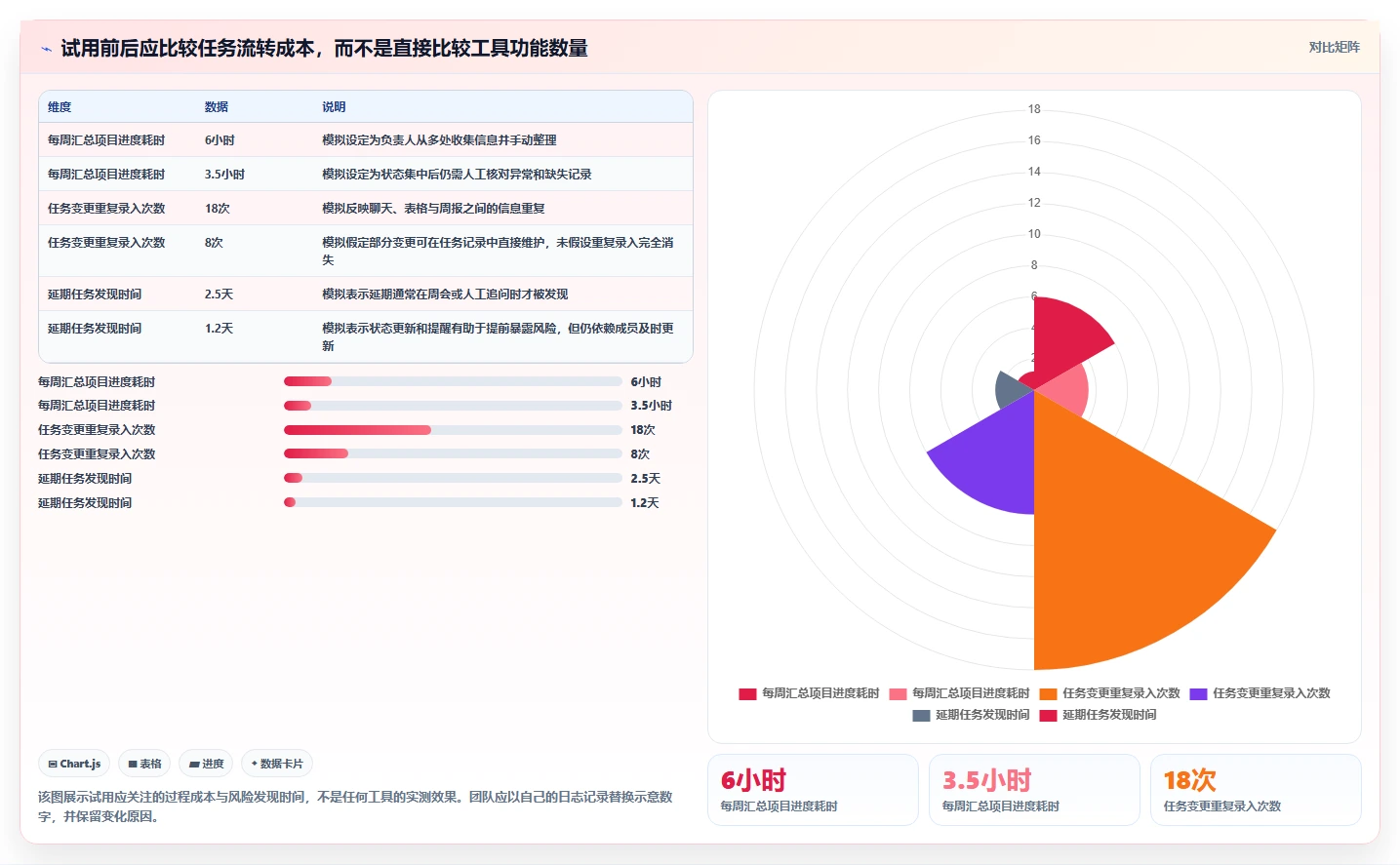Click the axis tick label 14 on chart

[1034, 172]
